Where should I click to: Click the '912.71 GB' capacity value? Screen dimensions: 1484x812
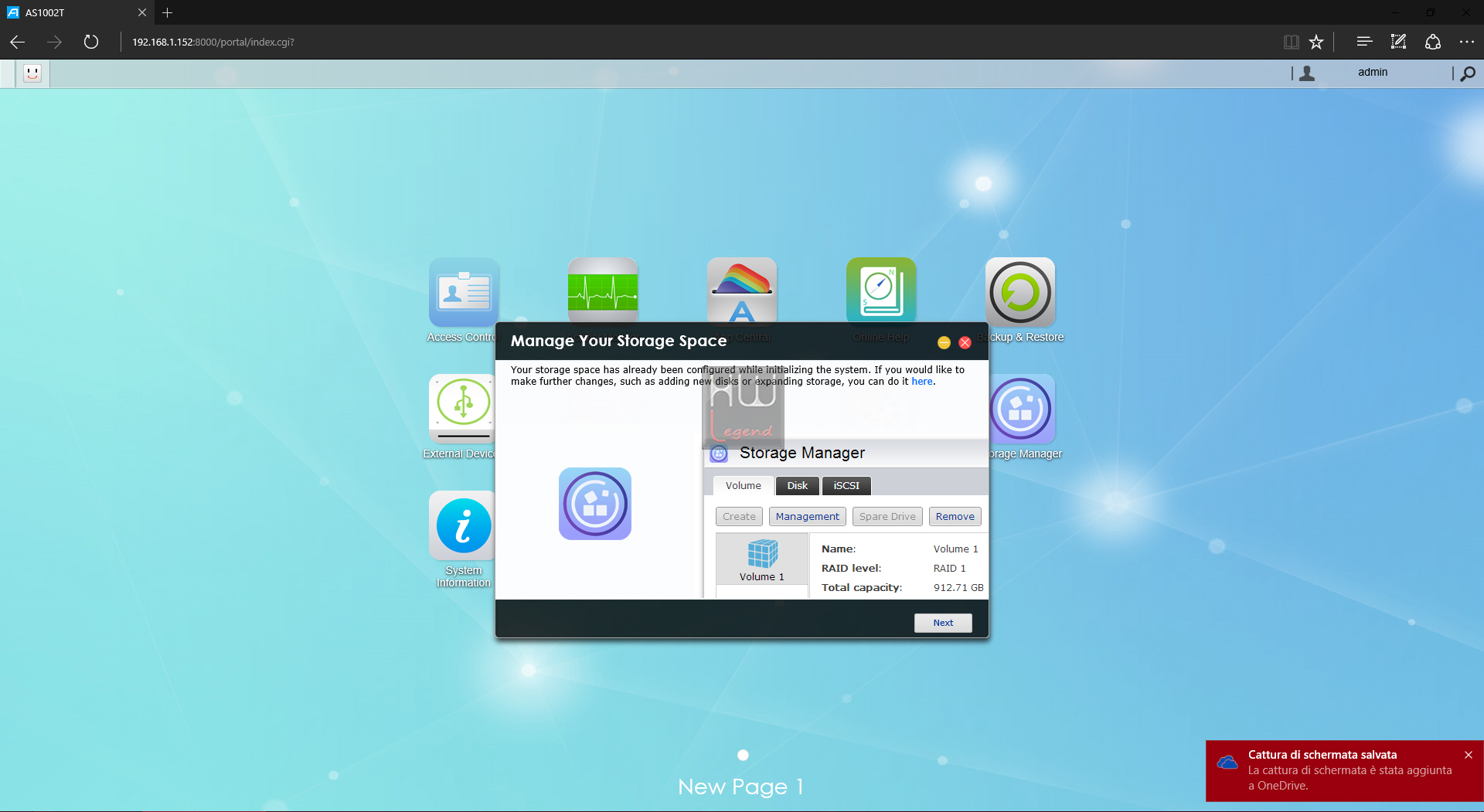pyautogui.click(x=958, y=587)
